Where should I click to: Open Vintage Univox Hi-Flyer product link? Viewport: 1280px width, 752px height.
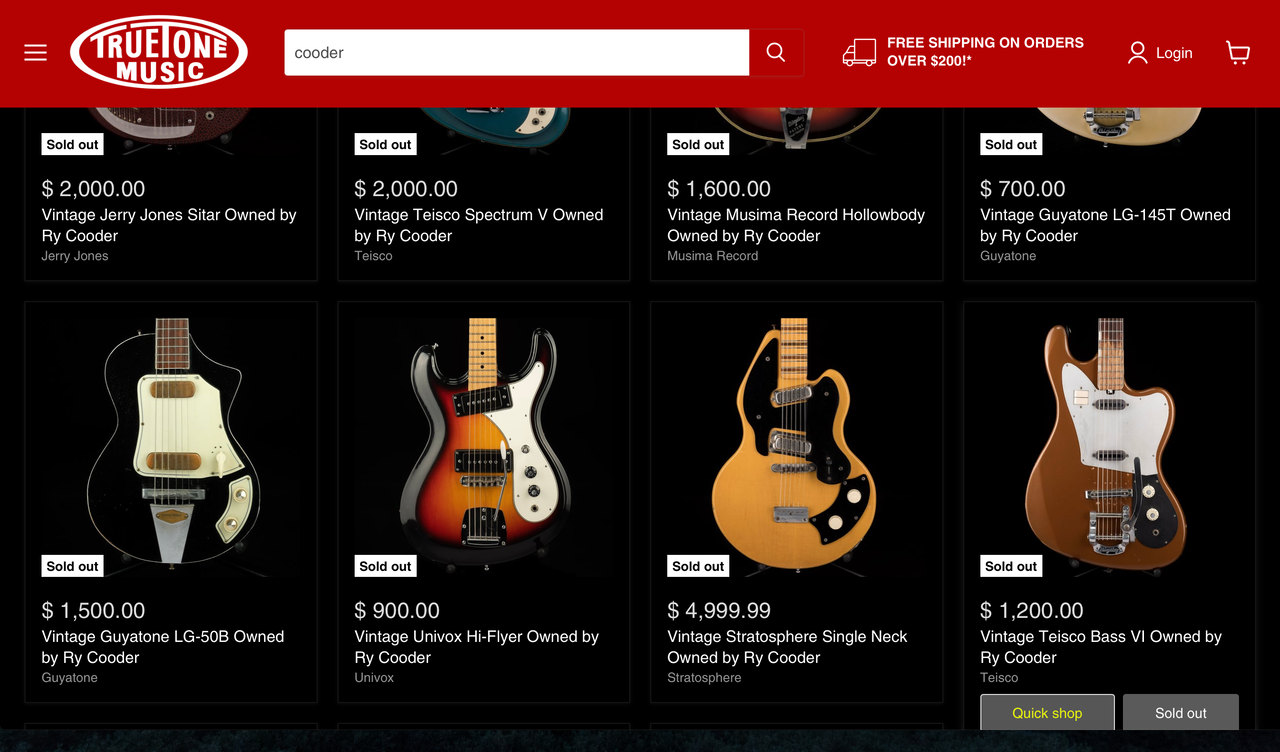477,647
